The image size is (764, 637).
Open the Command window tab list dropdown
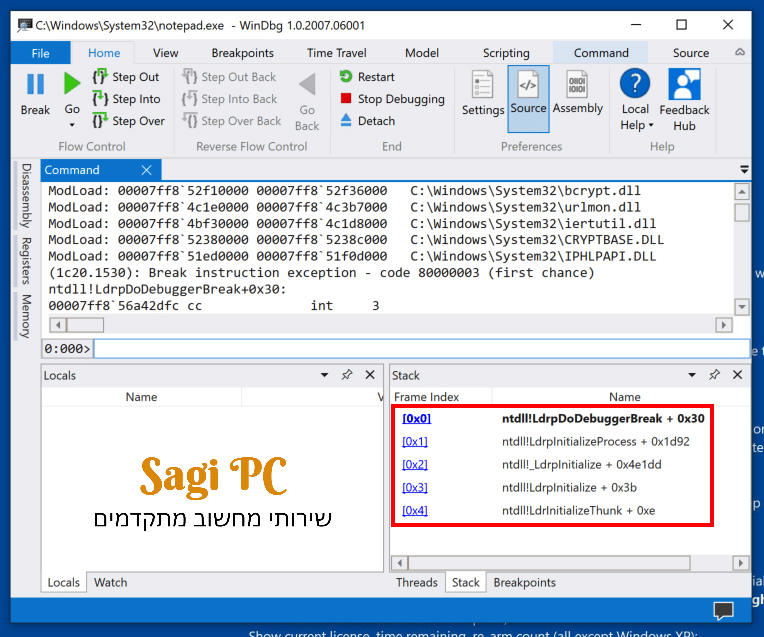coord(744,170)
